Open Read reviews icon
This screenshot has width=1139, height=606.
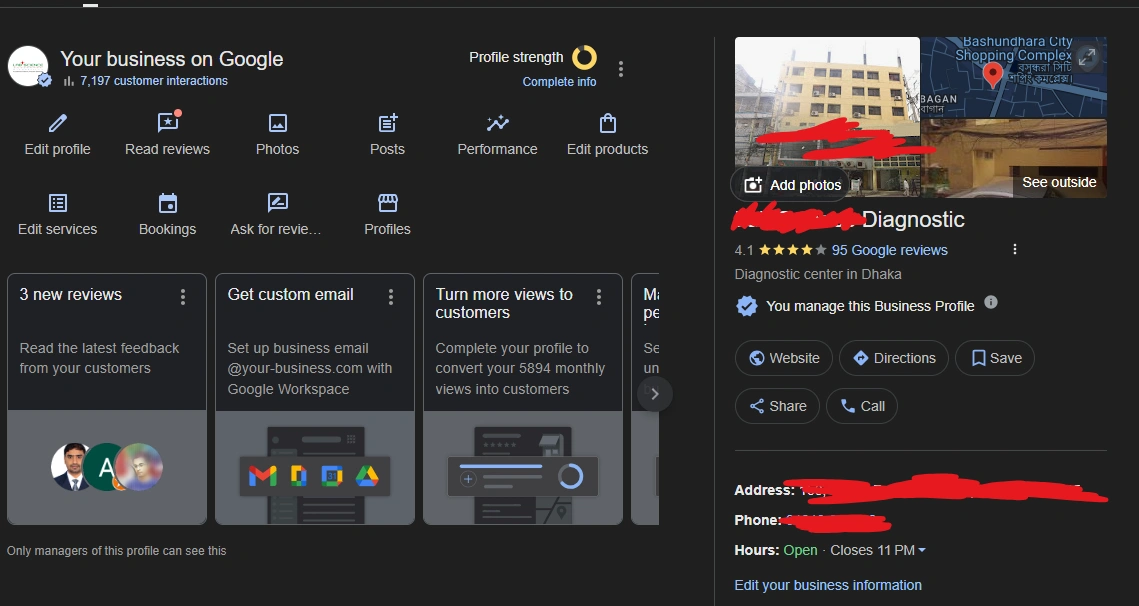[168, 122]
